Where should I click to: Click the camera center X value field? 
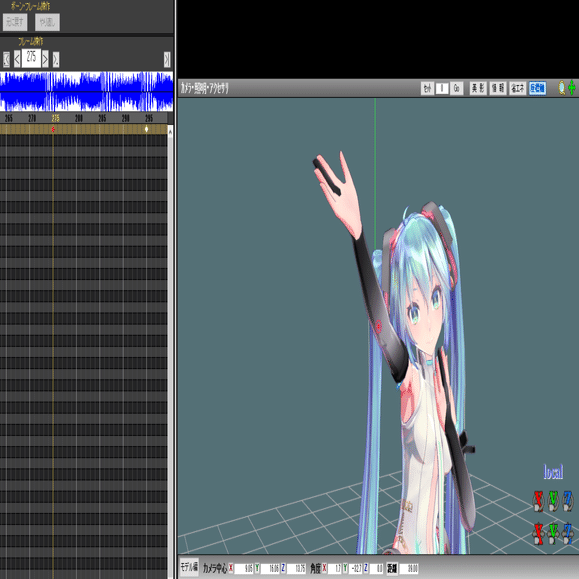(244, 569)
